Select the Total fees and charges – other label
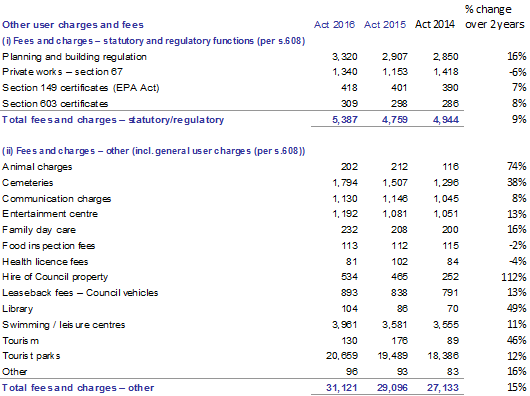 coord(78,388)
